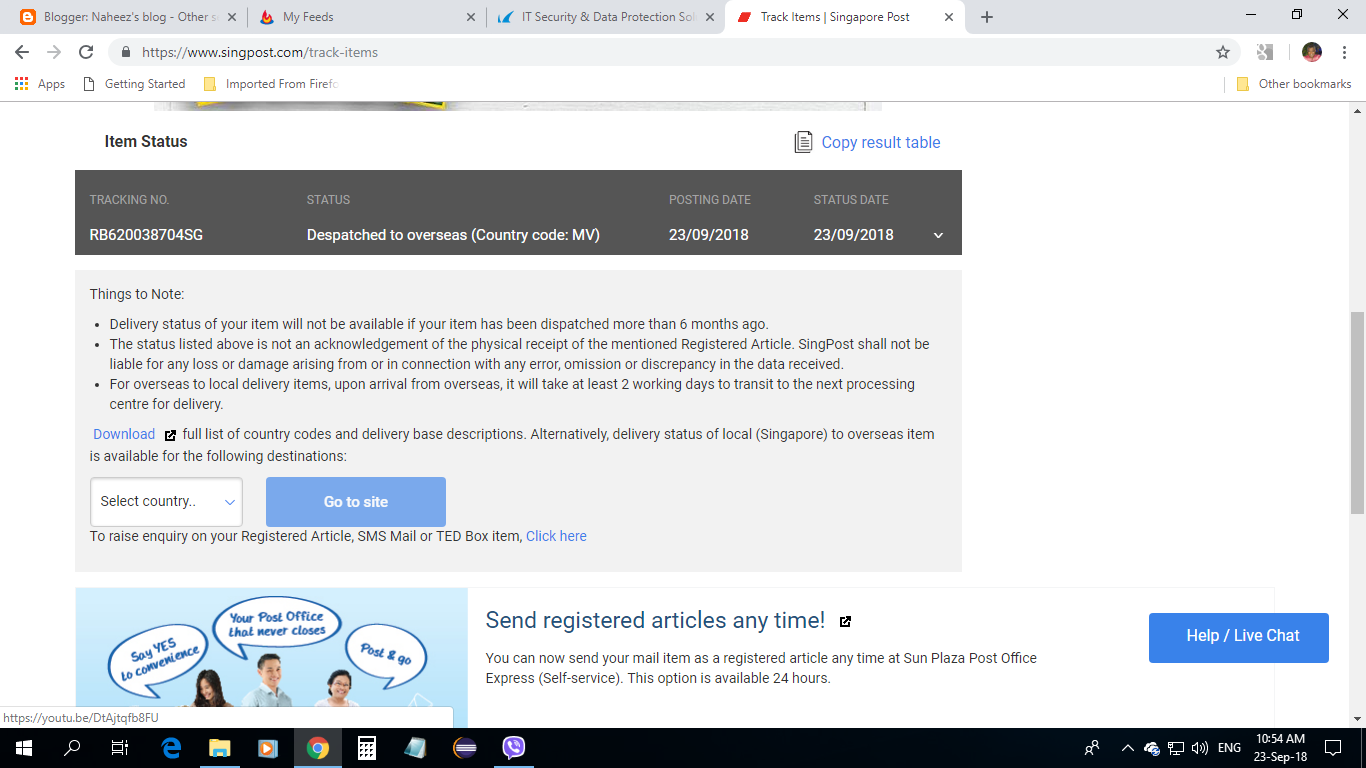Bookmark this page with the star icon
Viewport: 1366px width, 768px height.
tap(1222, 52)
